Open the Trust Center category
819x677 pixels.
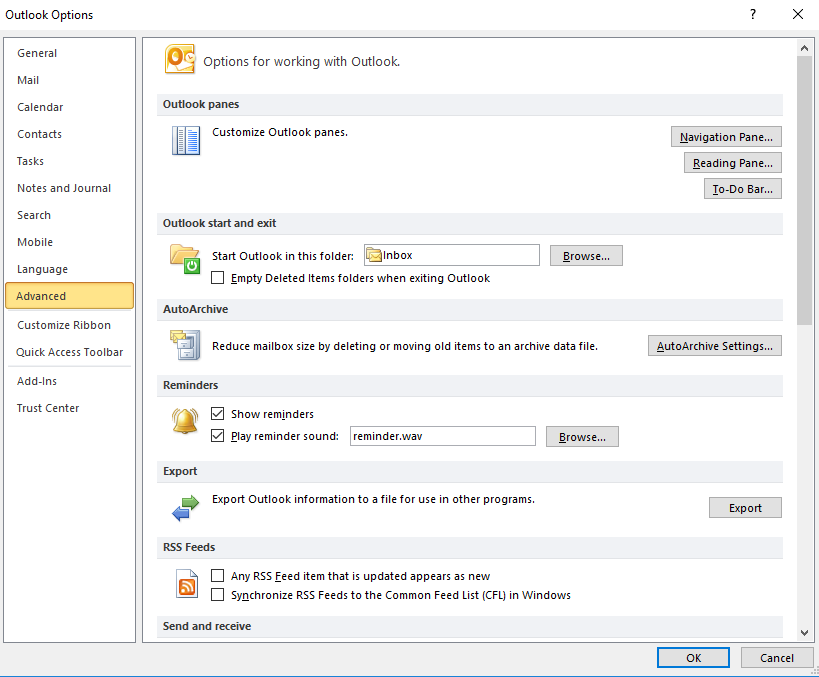[69, 408]
